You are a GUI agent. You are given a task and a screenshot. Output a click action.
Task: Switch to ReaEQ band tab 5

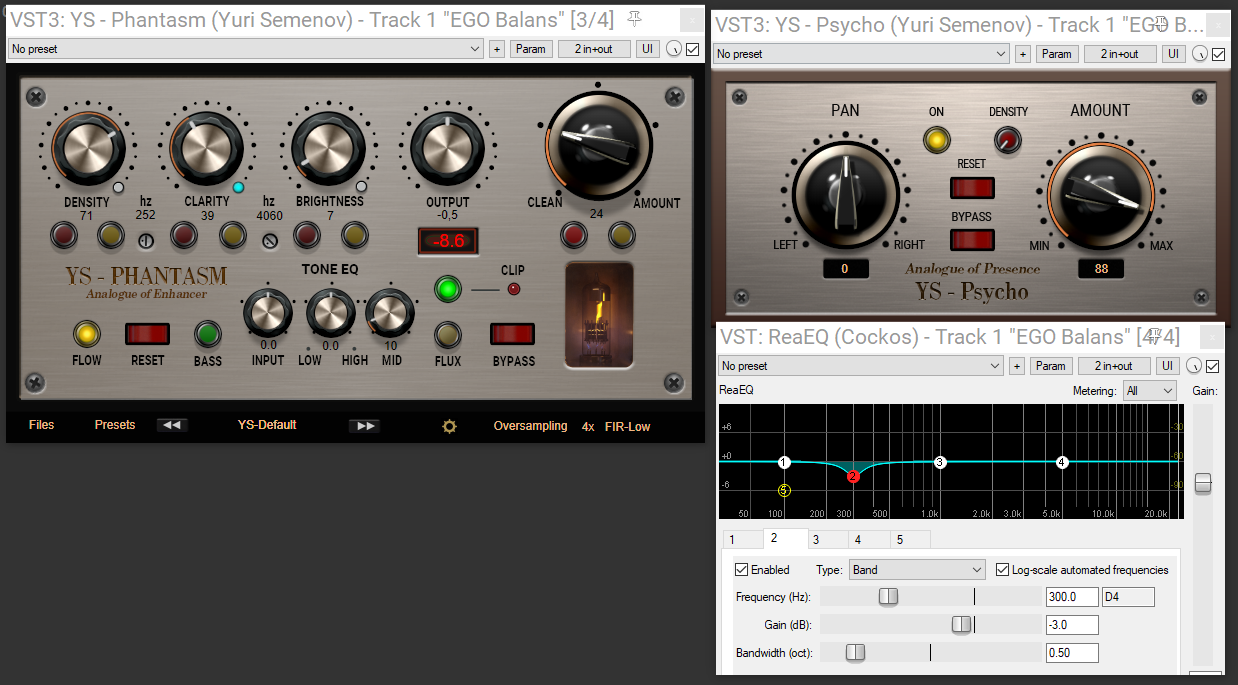(x=910, y=539)
